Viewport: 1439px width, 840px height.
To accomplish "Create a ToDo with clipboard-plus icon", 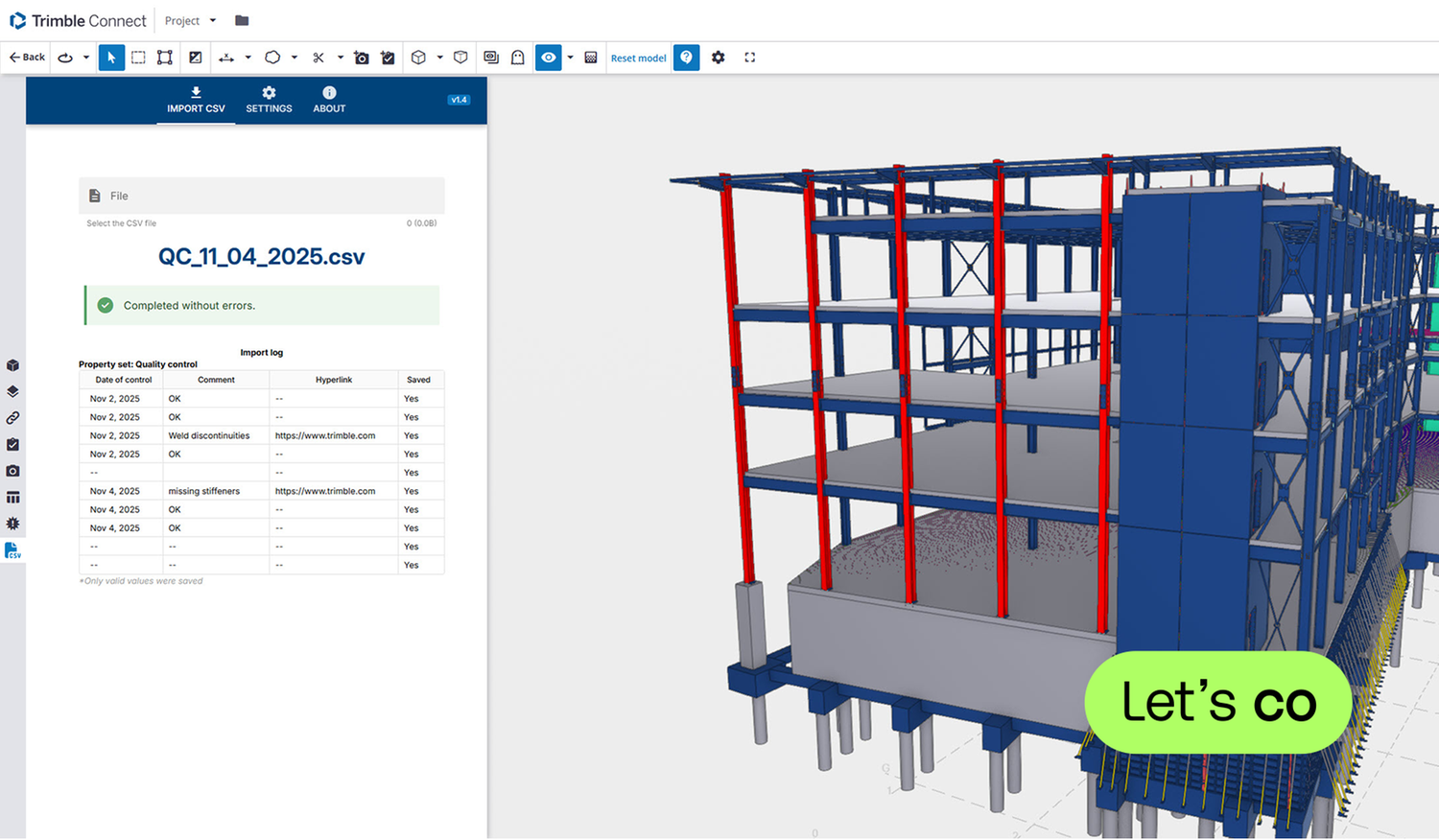I will (x=388, y=58).
